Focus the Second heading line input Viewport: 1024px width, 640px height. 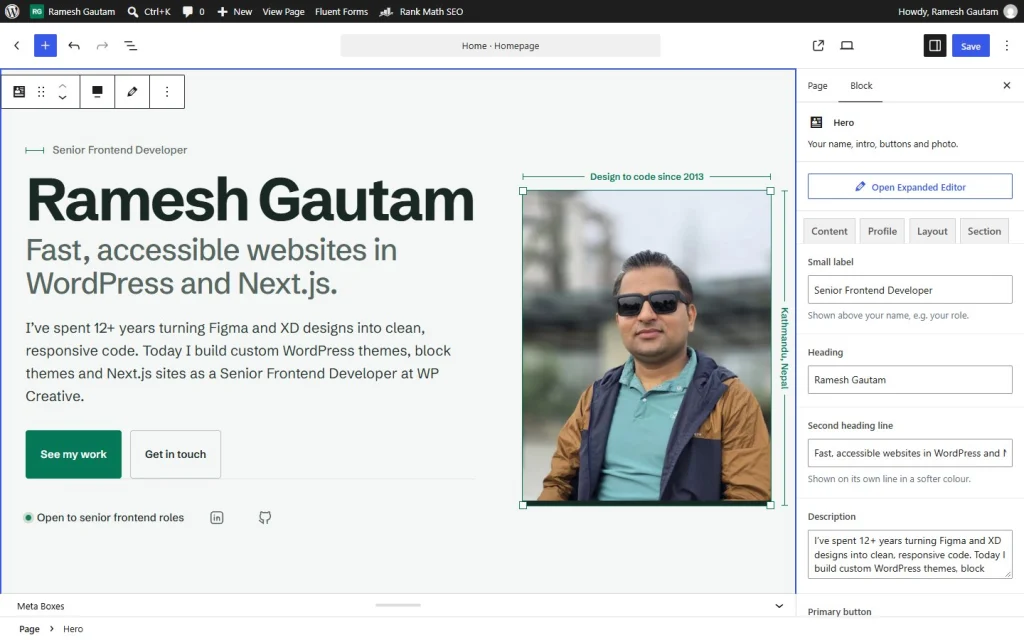[910, 453]
